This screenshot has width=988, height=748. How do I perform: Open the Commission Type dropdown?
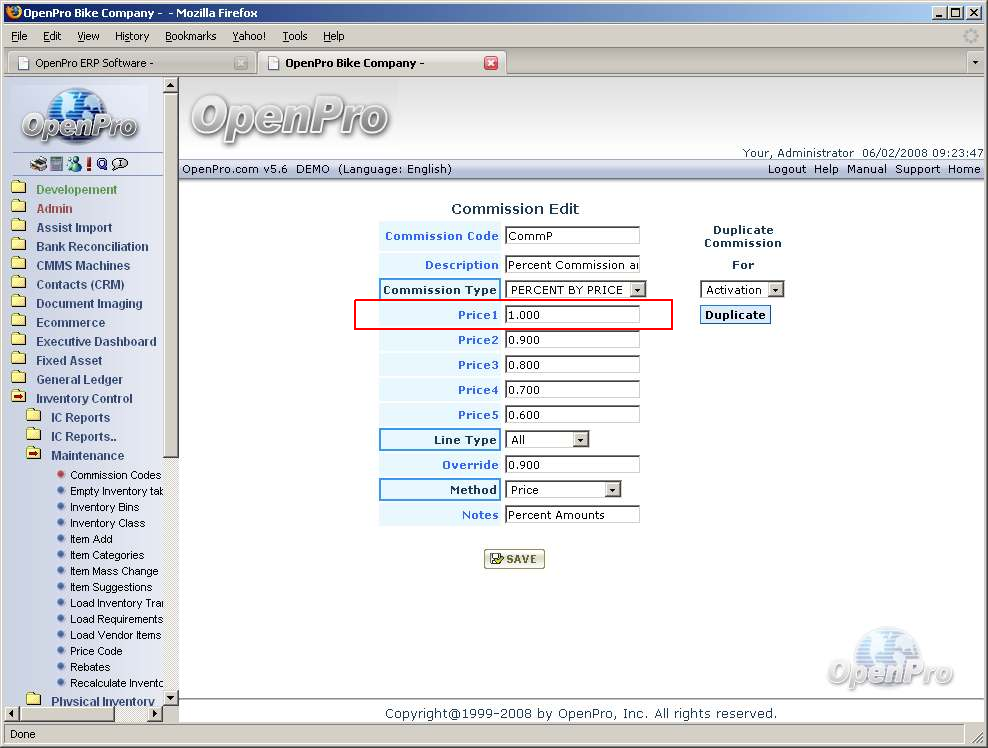pyautogui.click(x=637, y=290)
